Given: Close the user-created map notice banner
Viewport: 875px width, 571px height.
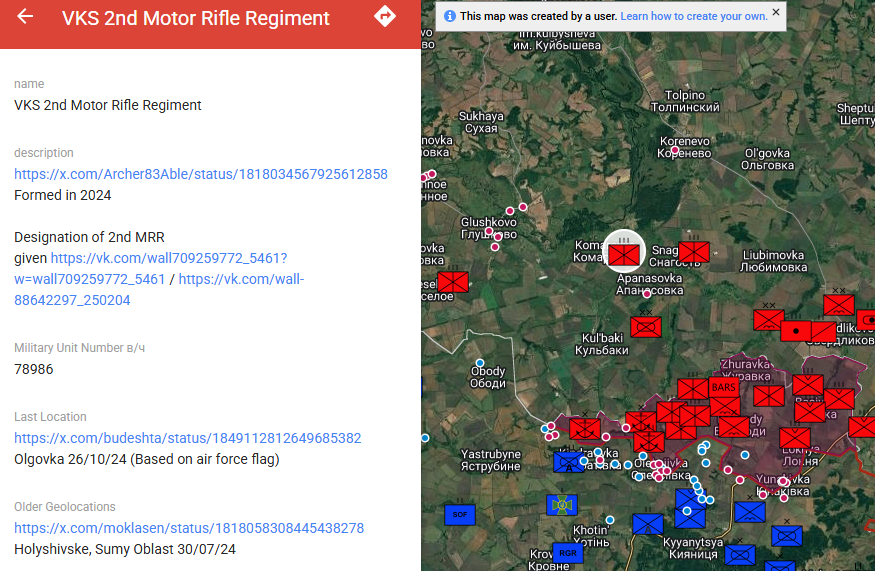Looking at the screenshot, I should [776, 13].
